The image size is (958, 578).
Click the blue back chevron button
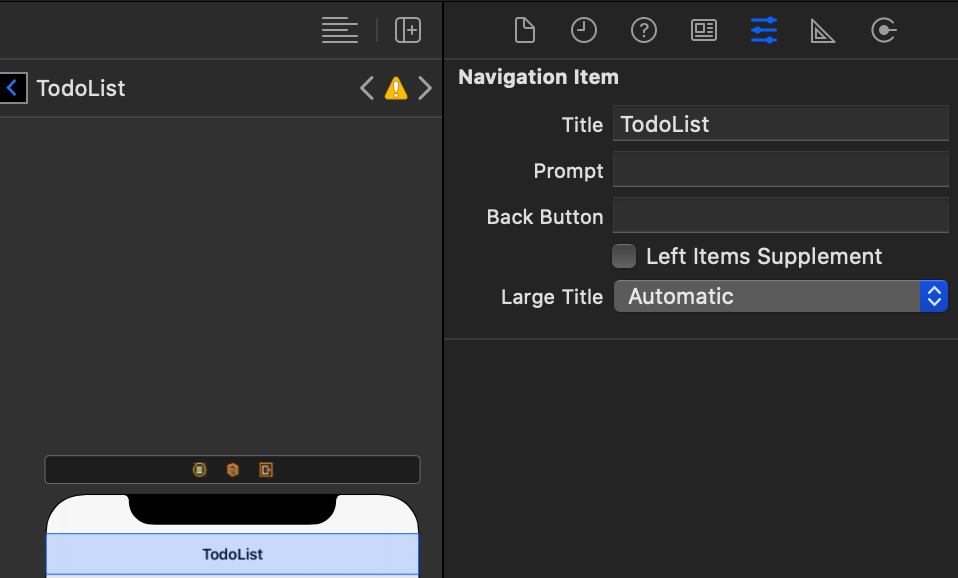12,88
